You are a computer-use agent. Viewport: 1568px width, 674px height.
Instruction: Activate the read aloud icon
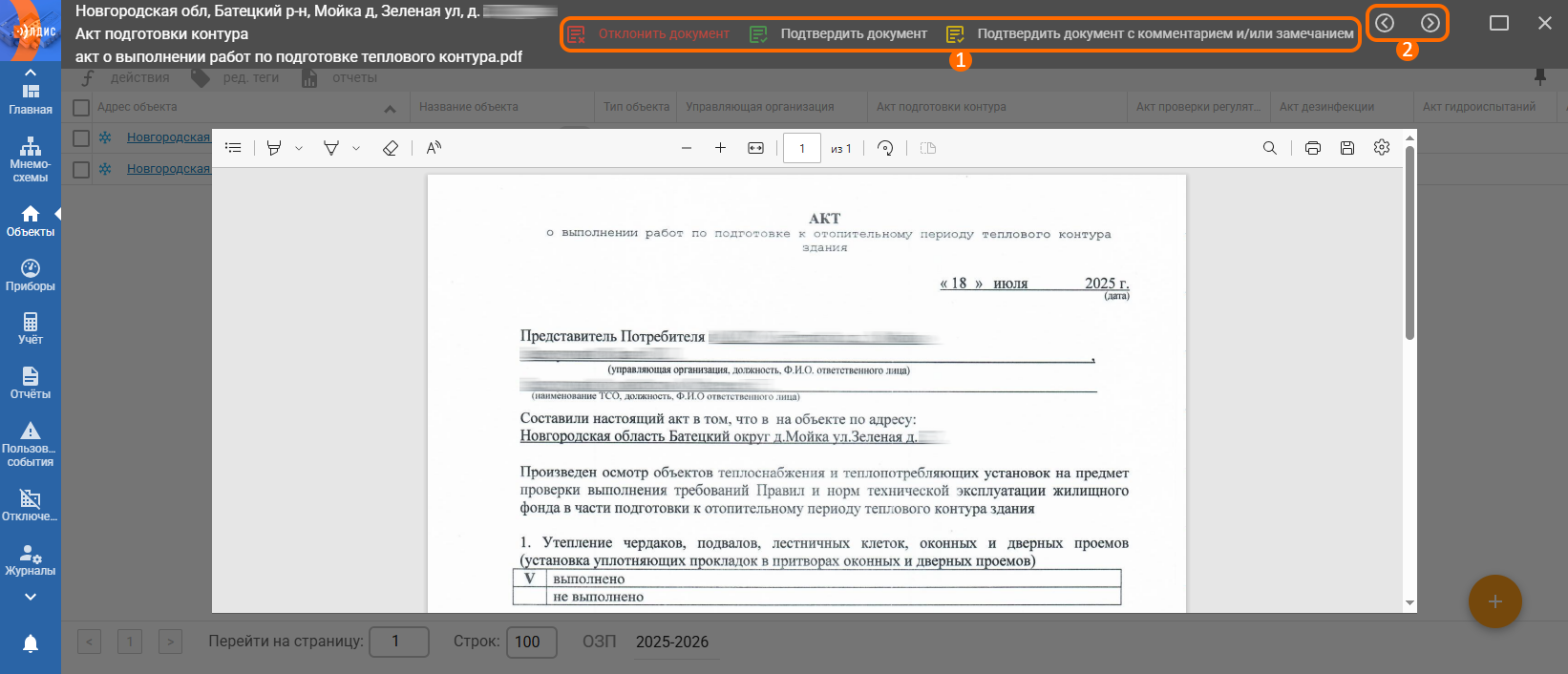[434, 148]
